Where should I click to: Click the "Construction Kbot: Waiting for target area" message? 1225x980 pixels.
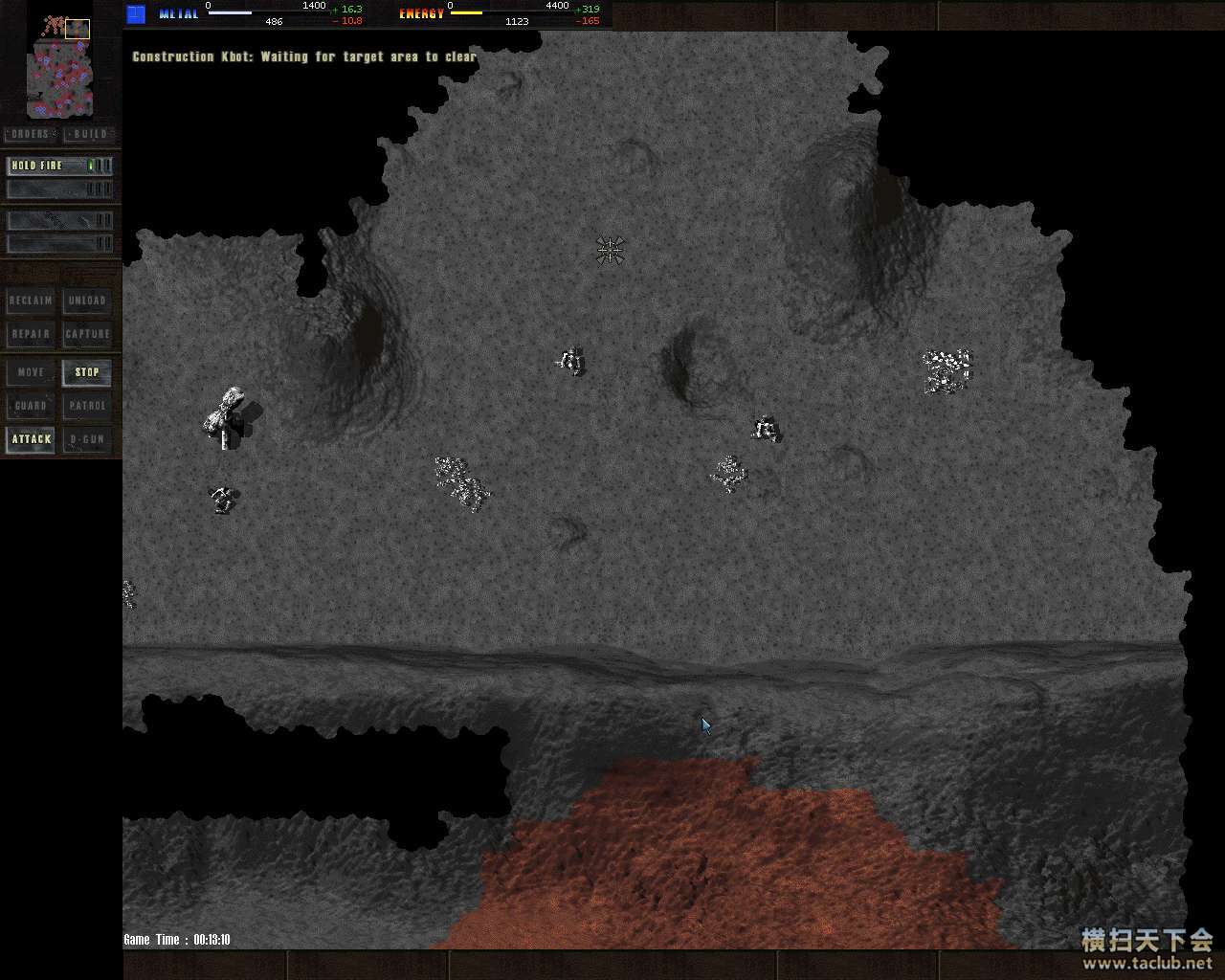coord(304,56)
